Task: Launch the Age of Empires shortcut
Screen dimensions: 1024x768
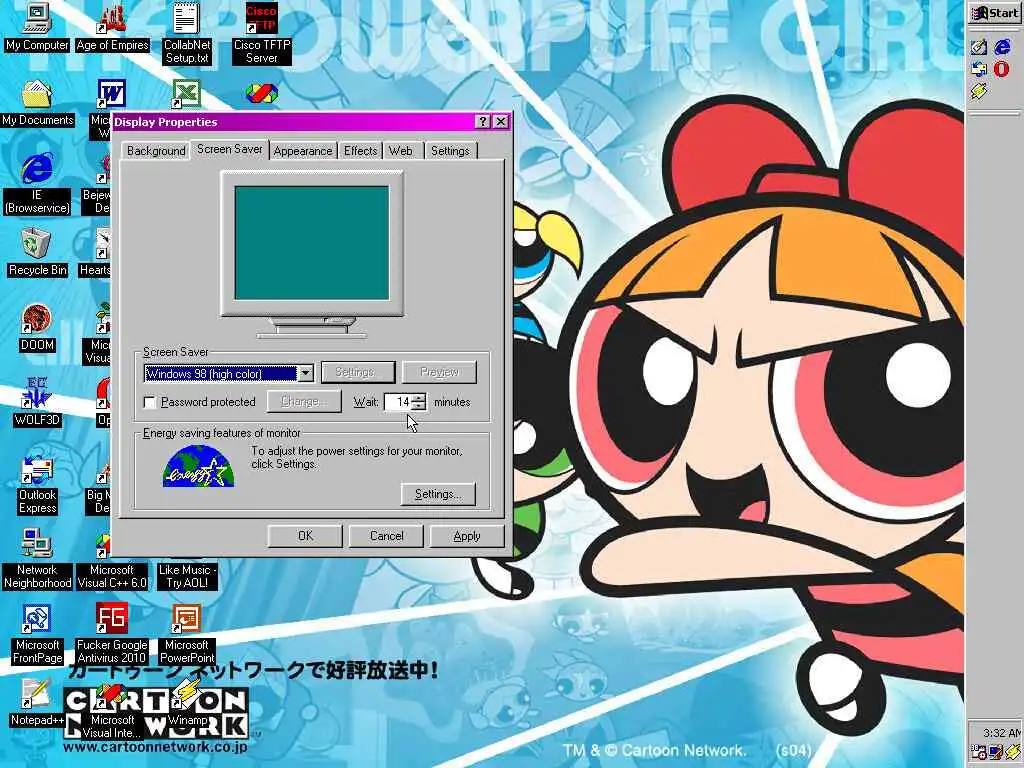Action: pyautogui.click(x=112, y=26)
